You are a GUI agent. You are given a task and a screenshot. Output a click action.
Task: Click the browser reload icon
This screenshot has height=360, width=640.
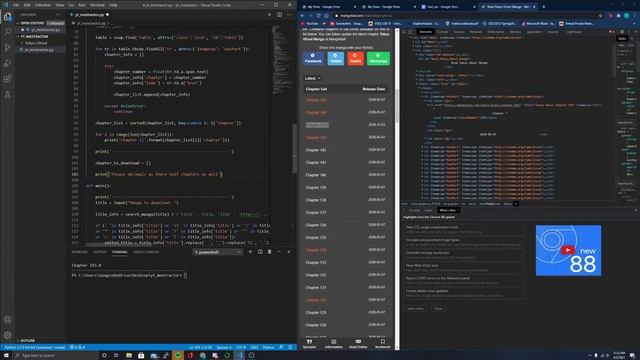click(318, 16)
